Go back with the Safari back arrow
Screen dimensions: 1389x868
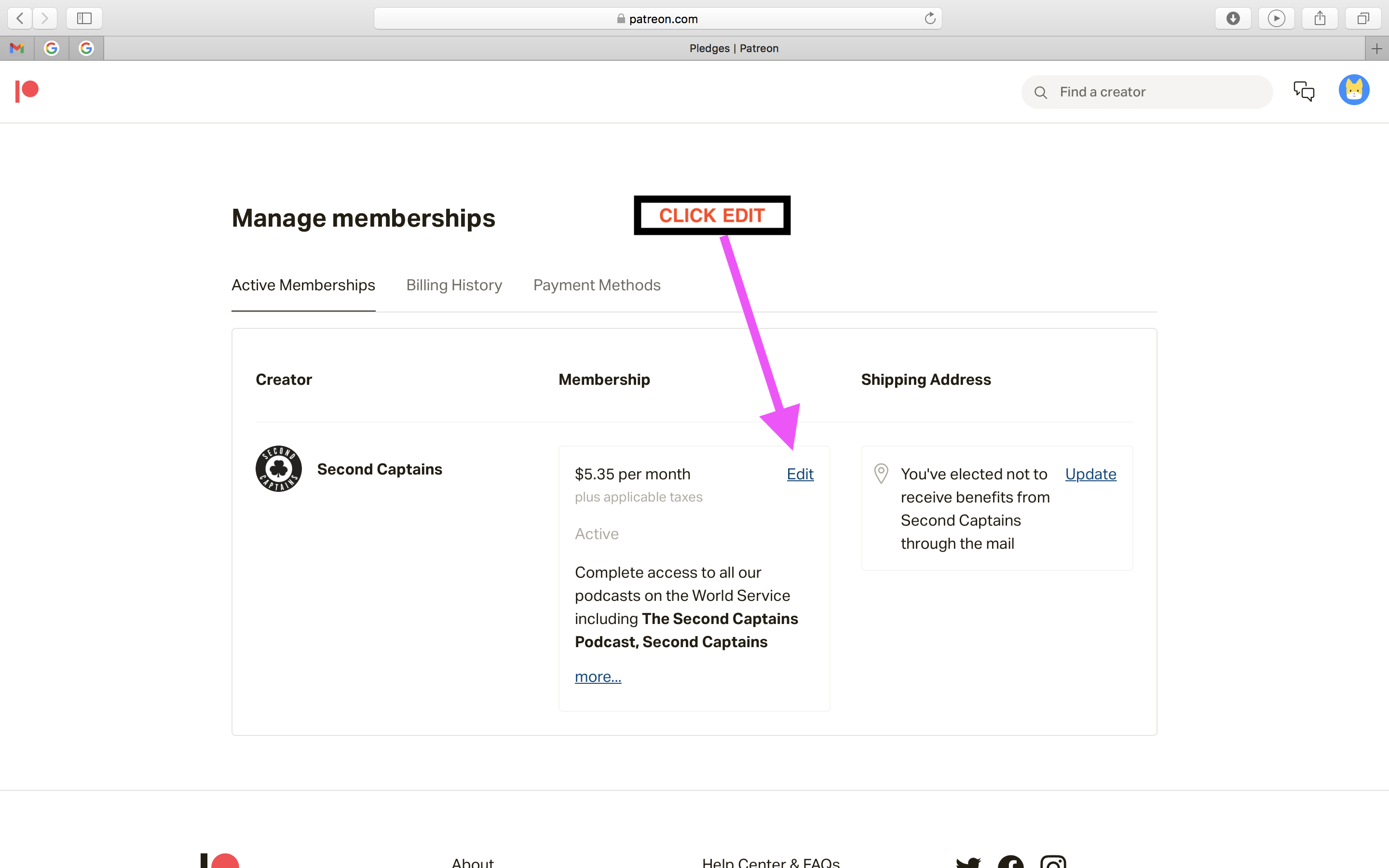click(x=20, y=18)
